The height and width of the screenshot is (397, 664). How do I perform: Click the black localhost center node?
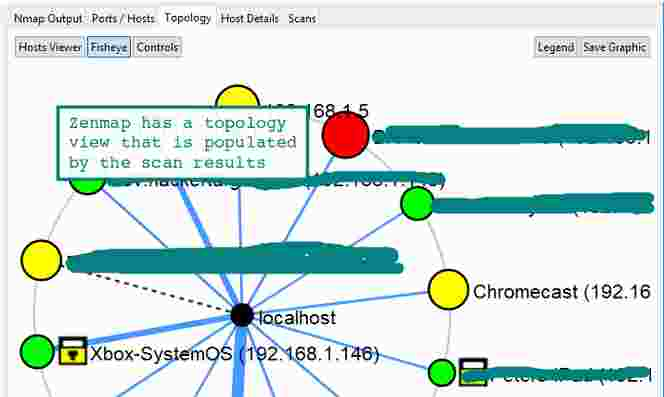[242, 315]
